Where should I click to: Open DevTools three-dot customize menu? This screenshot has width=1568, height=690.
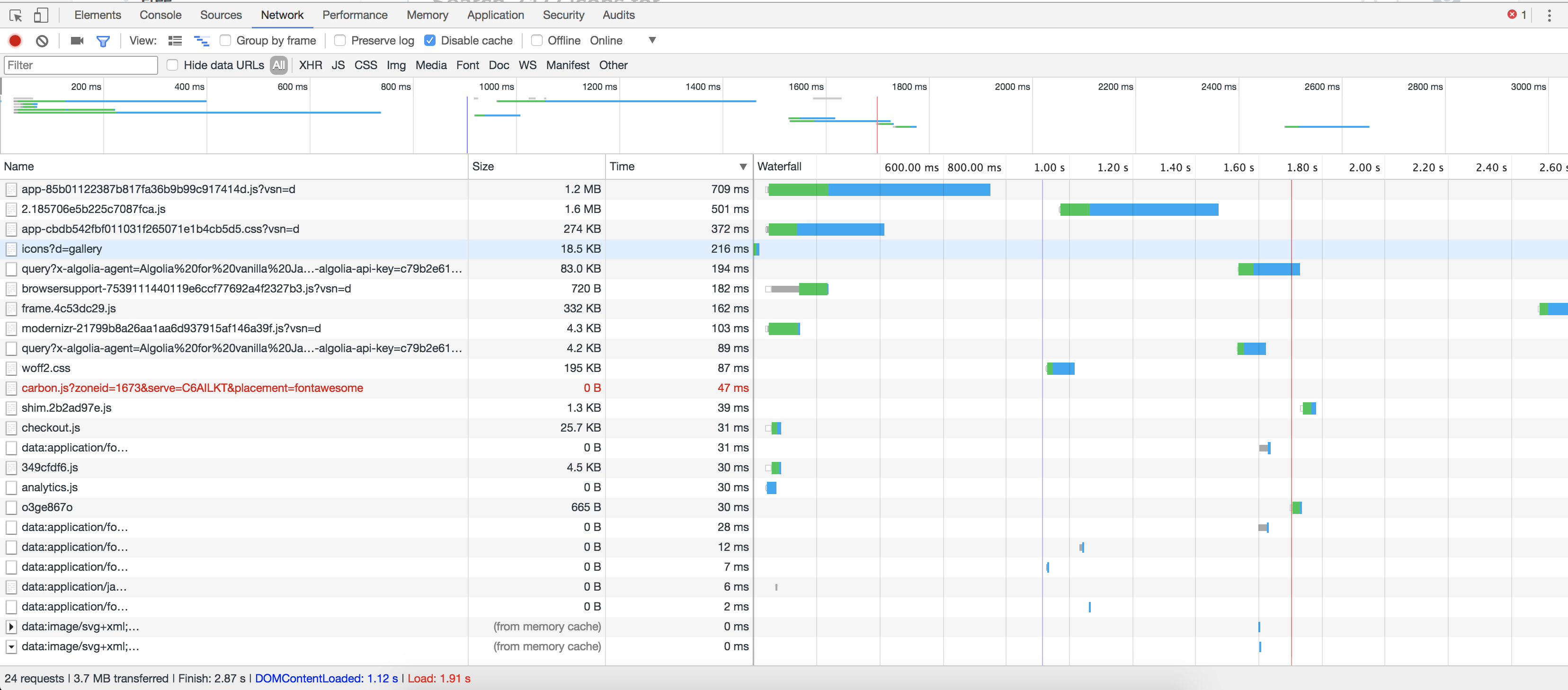pos(1549,15)
